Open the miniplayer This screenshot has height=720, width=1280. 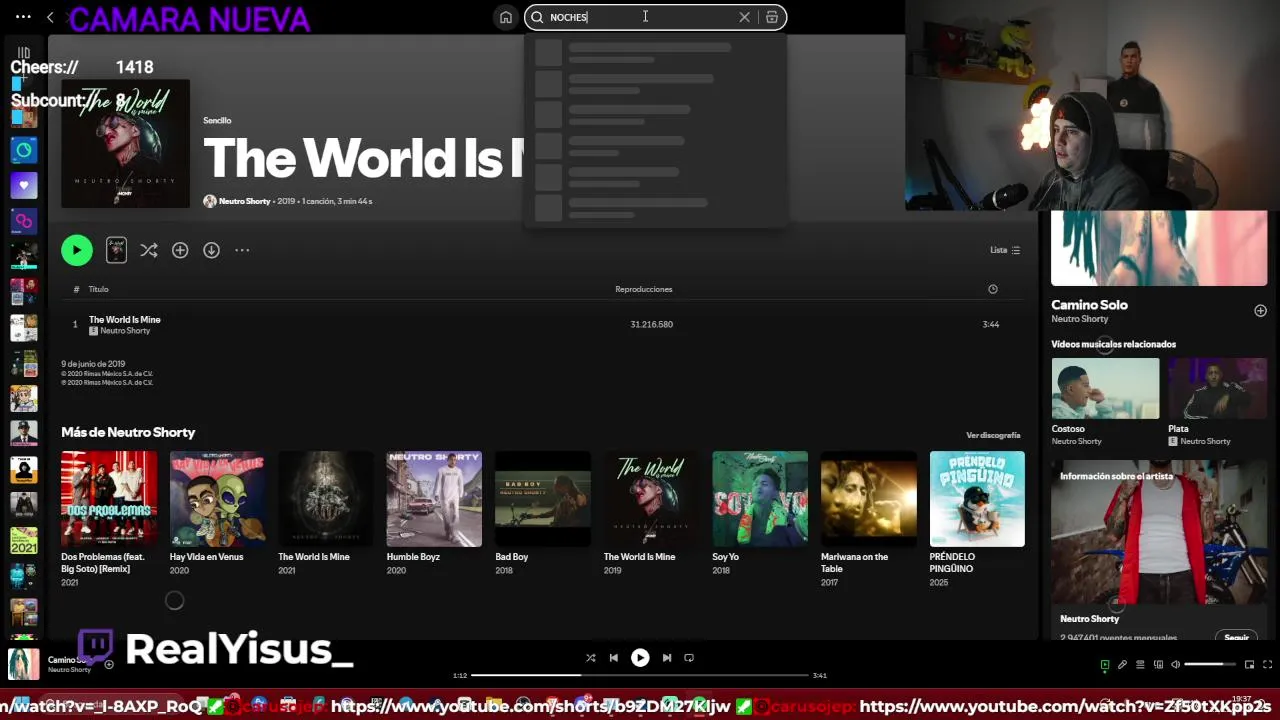[1249, 665]
